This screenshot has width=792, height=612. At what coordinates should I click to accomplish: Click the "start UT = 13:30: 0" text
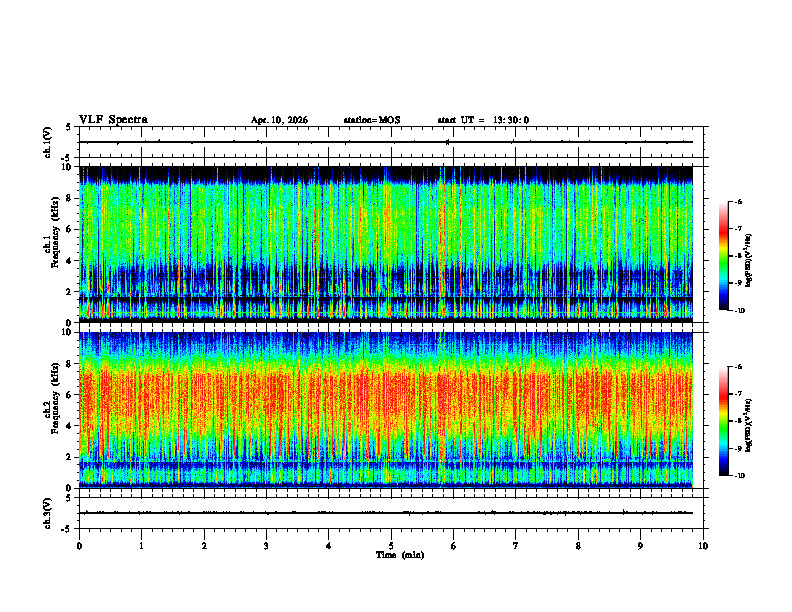tap(483, 120)
